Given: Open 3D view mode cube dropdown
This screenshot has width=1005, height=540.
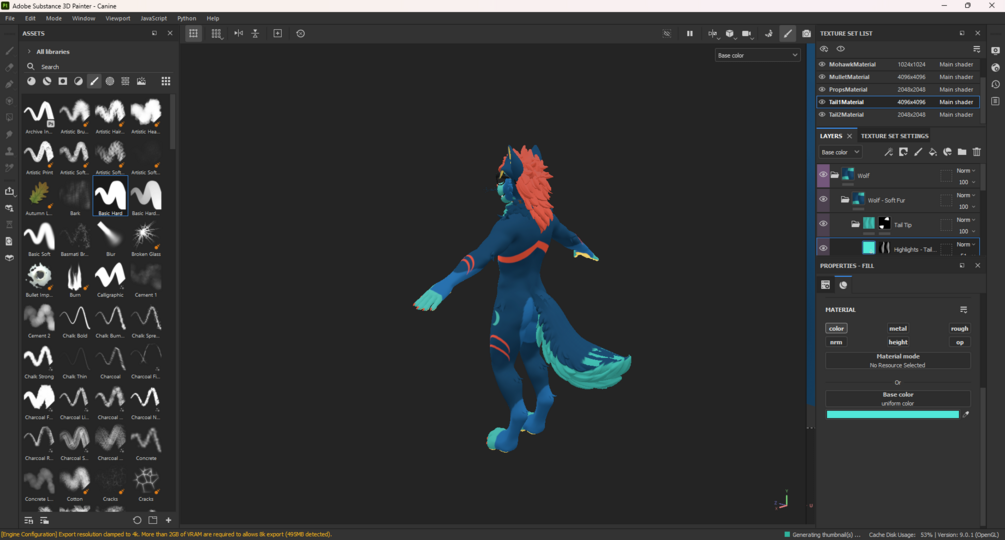Looking at the screenshot, I should tap(730, 33).
